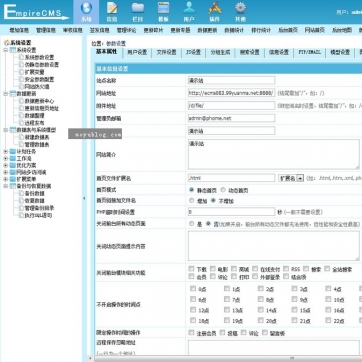This screenshot has height=362, width=362.
Task: Tick the 下载 module checkbox
Action: click(191, 269)
